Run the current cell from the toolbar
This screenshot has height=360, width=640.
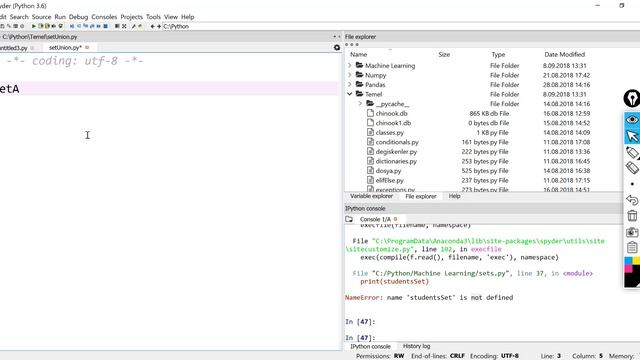(40, 26)
